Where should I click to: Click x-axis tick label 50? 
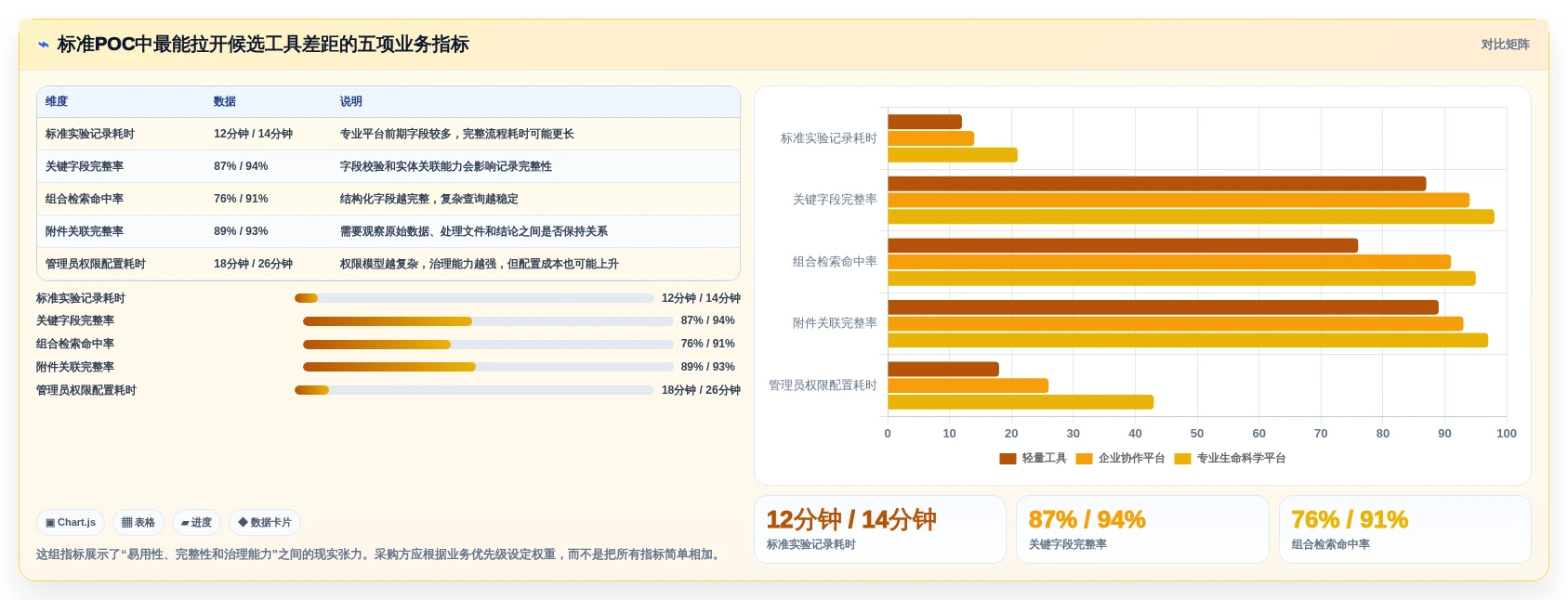pos(1197,434)
